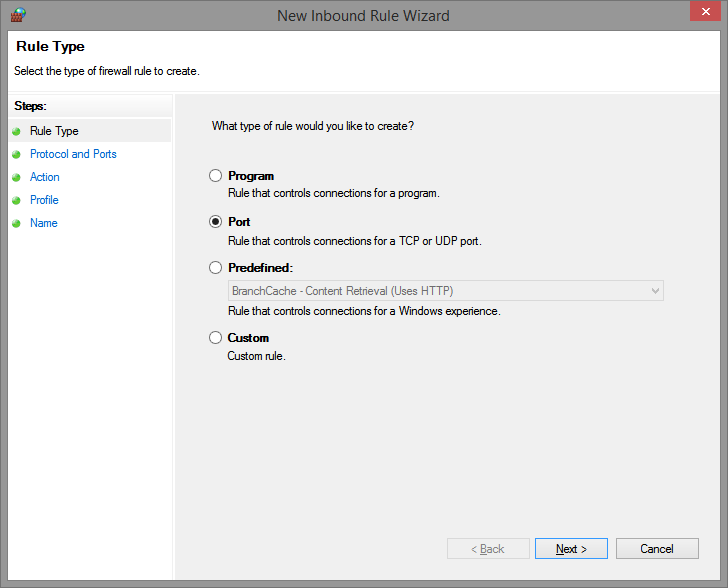
Task: Open the Action step in sidebar
Action: (45, 177)
